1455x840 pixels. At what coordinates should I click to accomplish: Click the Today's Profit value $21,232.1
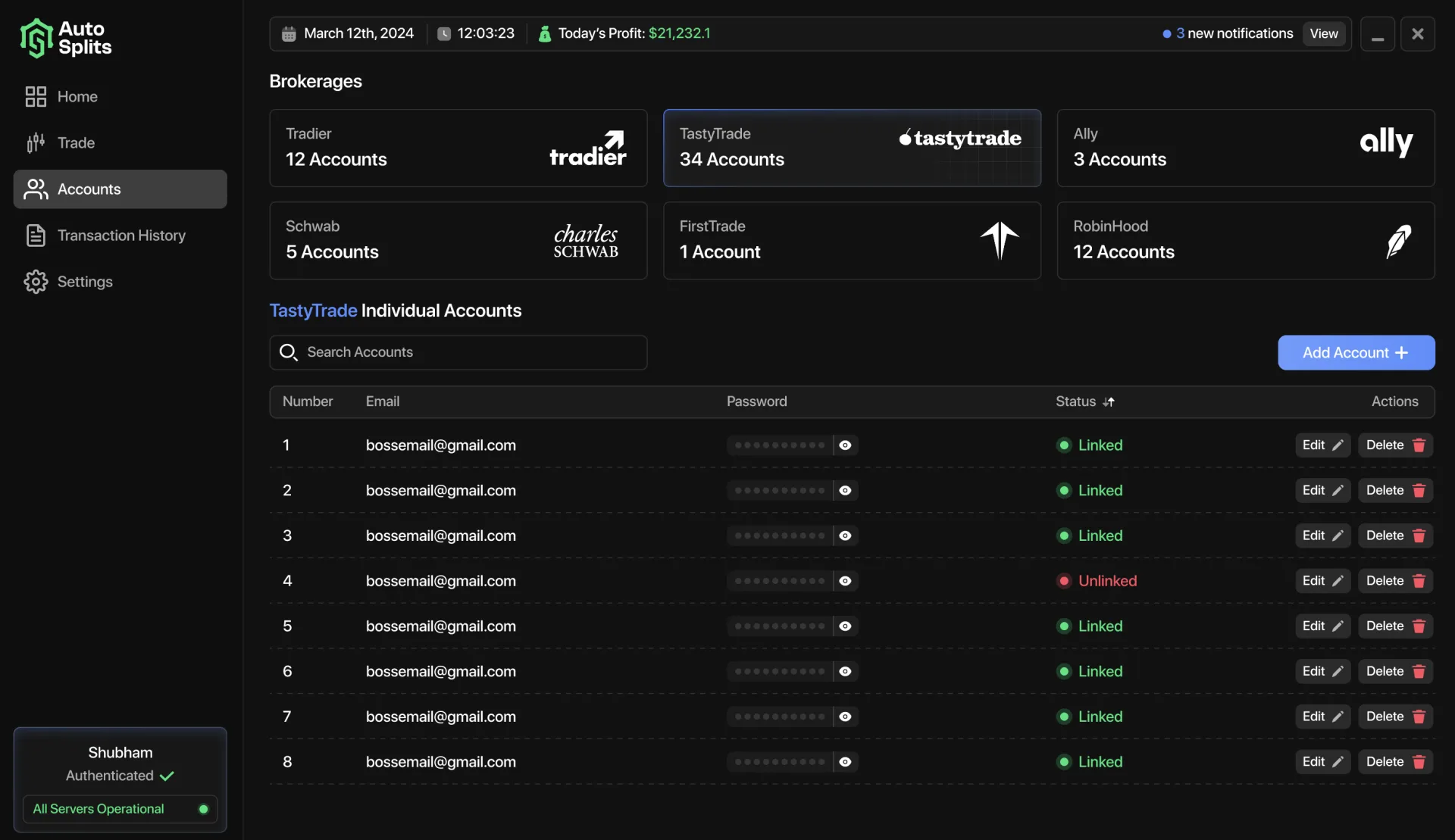pos(679,33)
